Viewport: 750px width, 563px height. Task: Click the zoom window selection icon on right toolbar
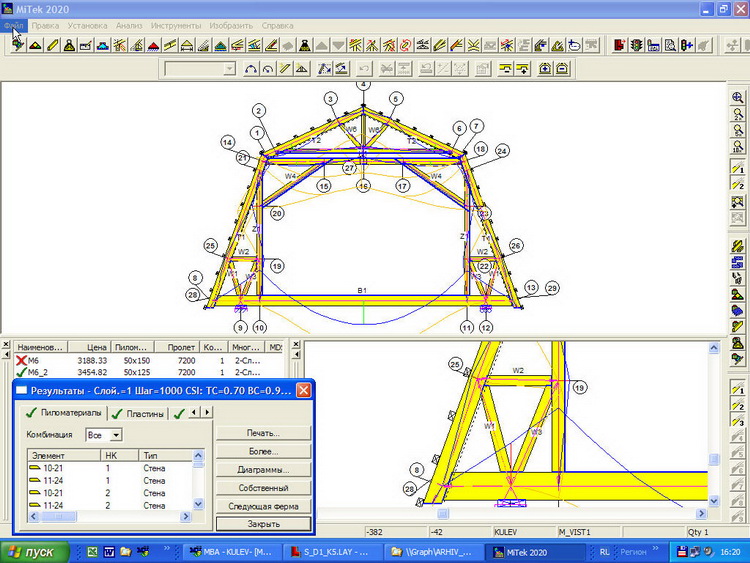click(737, 202)
